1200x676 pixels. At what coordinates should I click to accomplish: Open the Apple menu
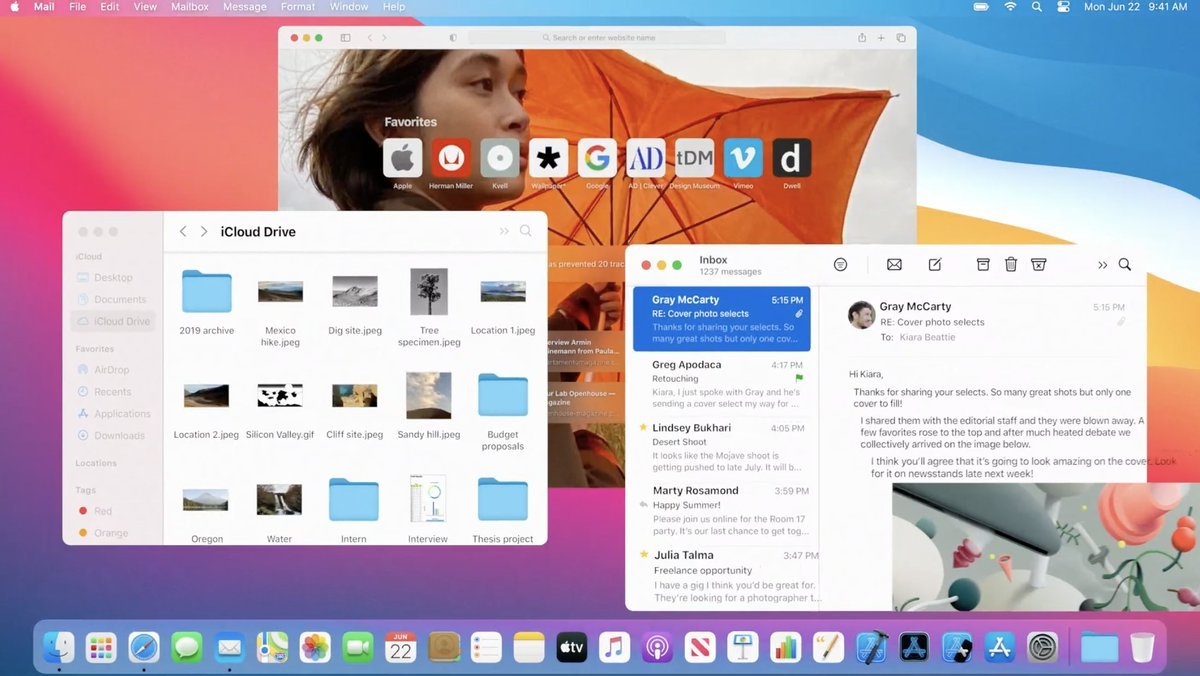14,7
